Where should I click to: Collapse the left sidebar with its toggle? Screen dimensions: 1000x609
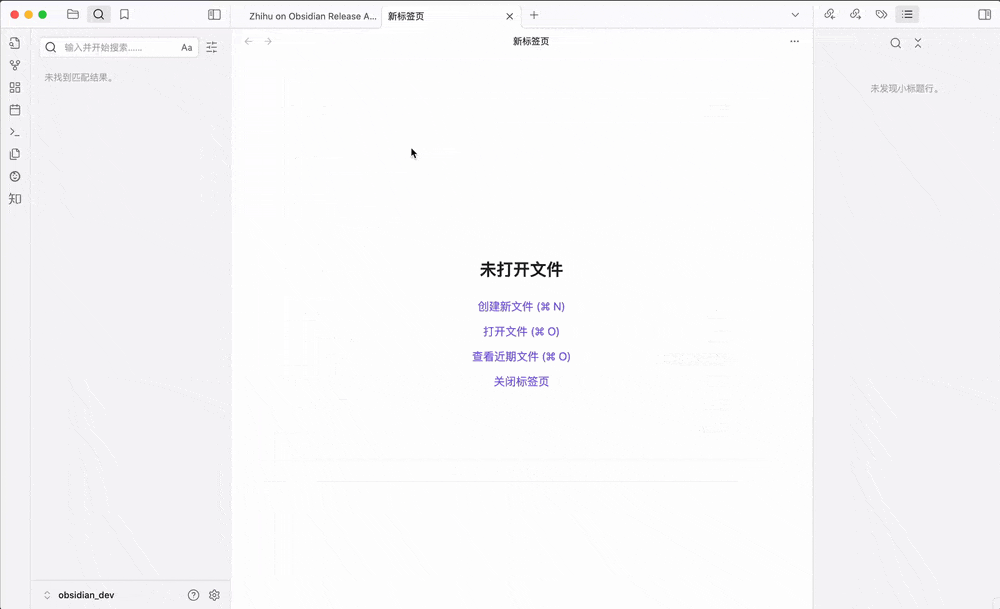tap(213, 14)
